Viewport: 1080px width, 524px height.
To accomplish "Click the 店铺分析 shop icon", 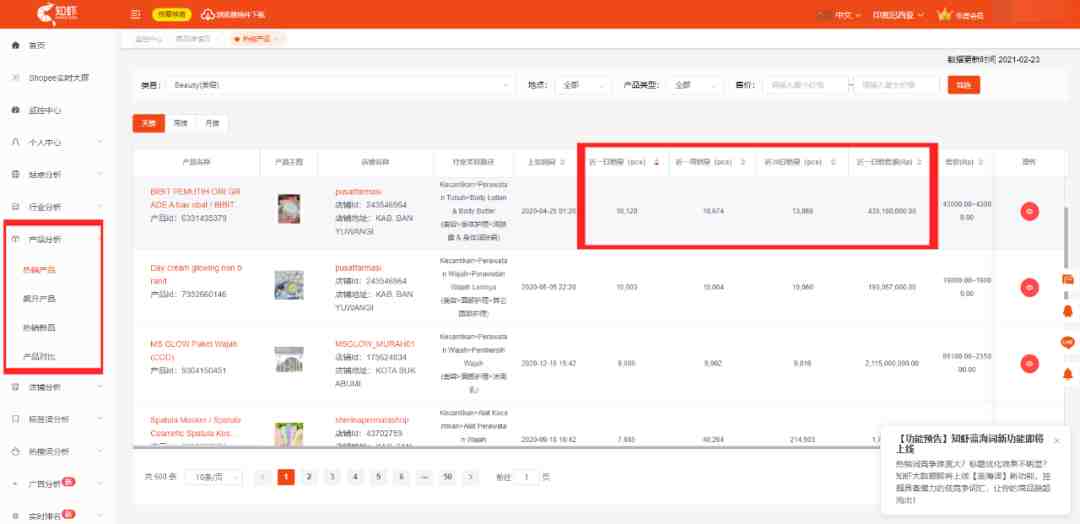I will [16, 387].
